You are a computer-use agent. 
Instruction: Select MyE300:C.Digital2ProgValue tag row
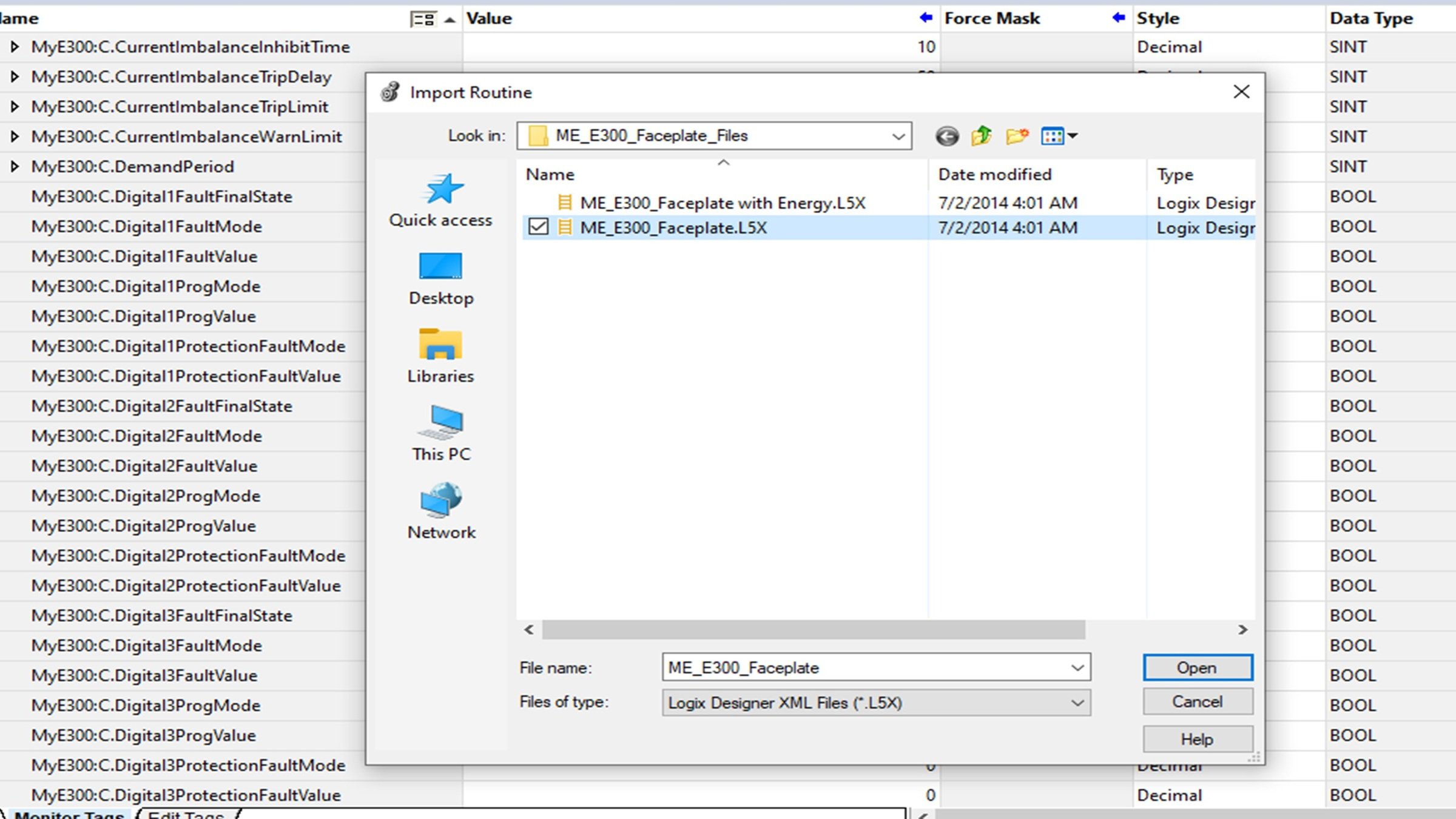(x=143, y=526)
